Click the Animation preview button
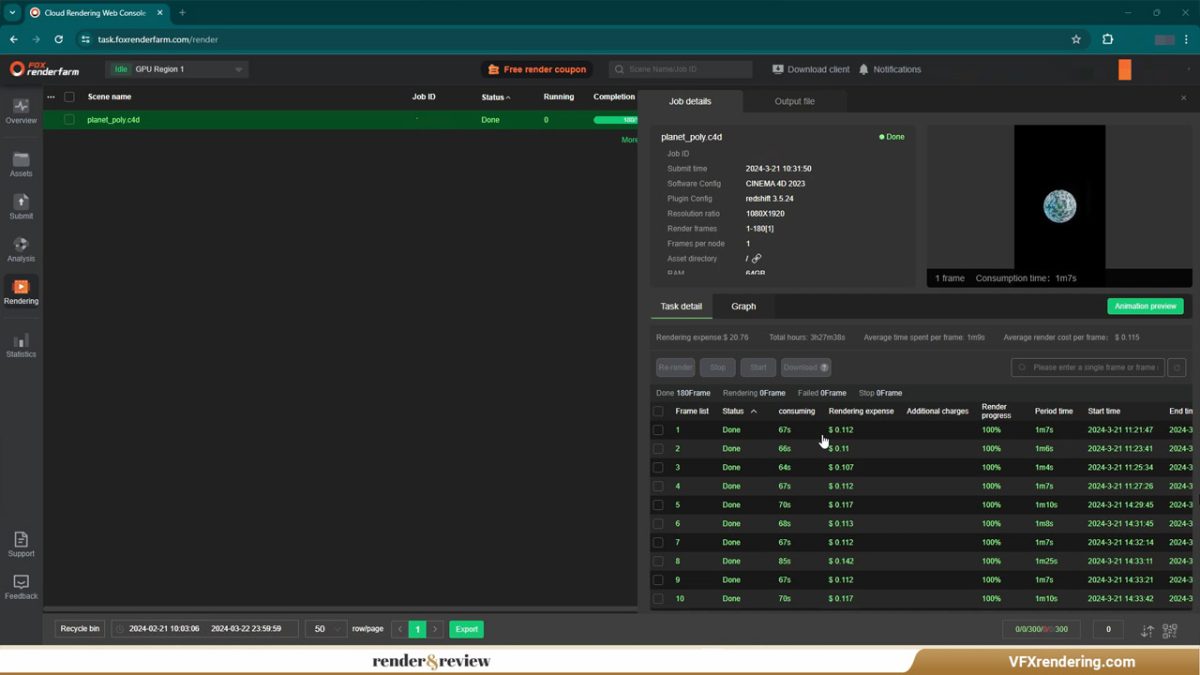The width and height of the screenshot is (1200, 675). coord(1145,306)
